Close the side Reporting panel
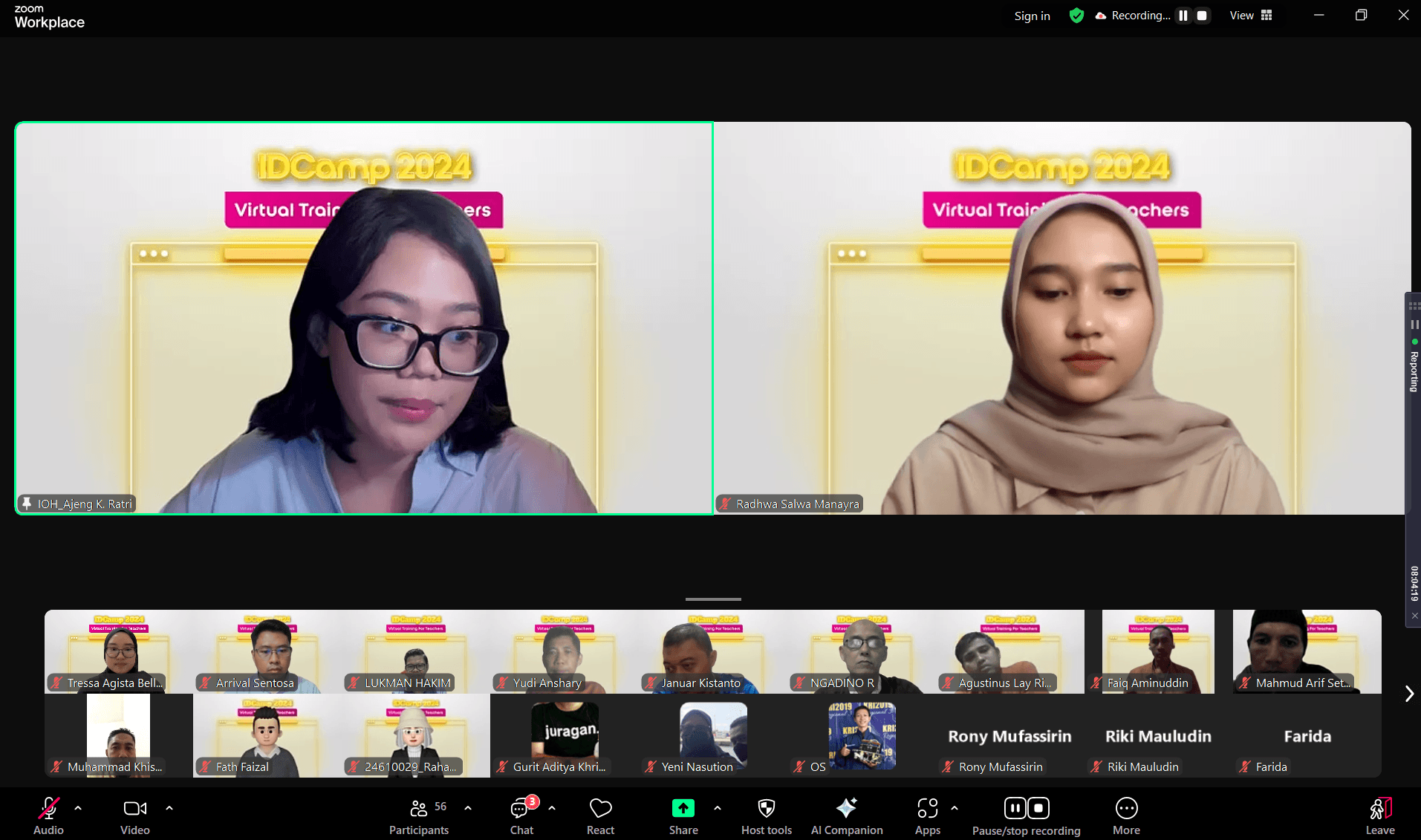 1415,616
